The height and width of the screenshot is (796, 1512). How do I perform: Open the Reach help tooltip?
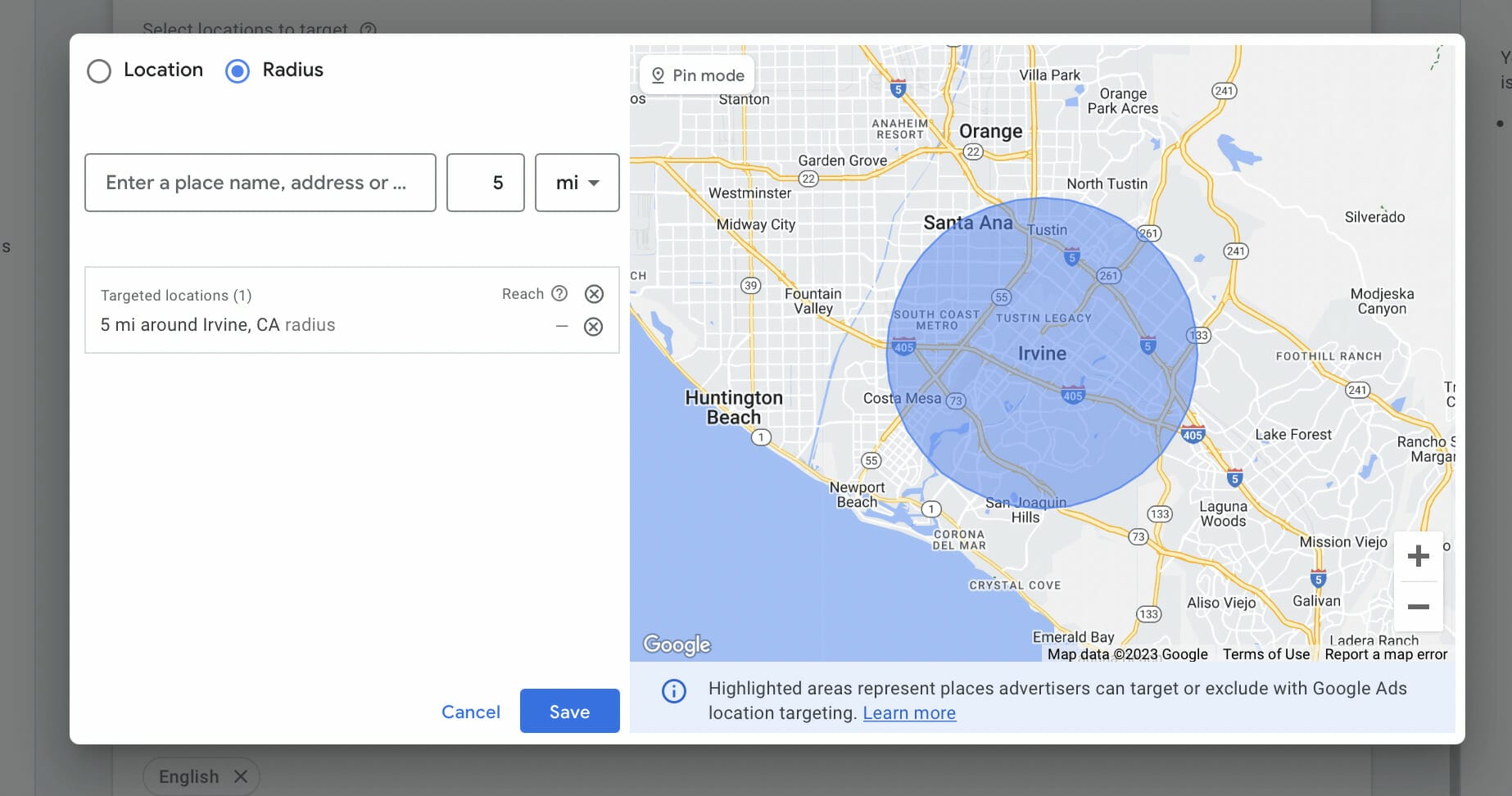tap(559, 293)
